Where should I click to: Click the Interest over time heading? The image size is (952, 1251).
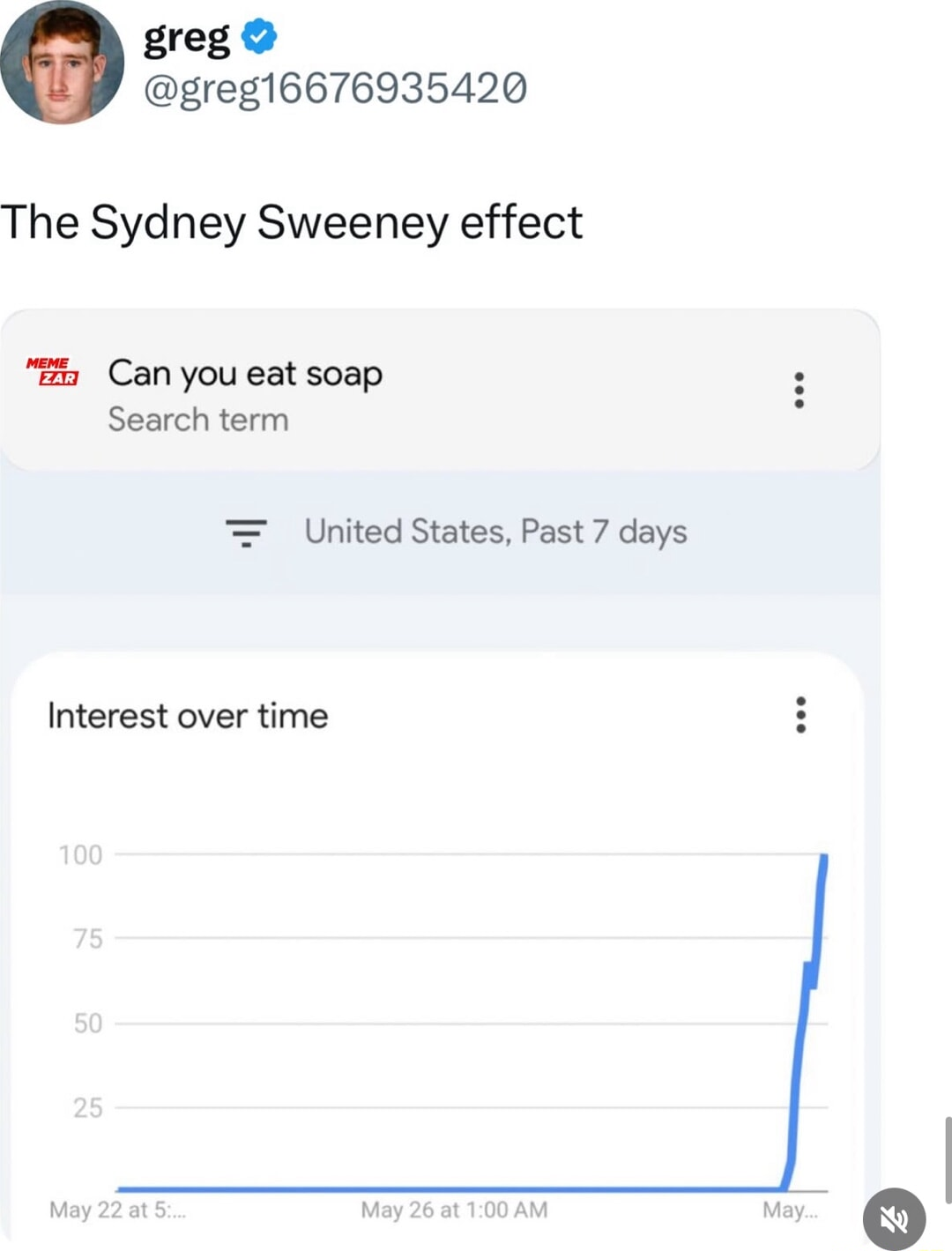coord(188,716)
